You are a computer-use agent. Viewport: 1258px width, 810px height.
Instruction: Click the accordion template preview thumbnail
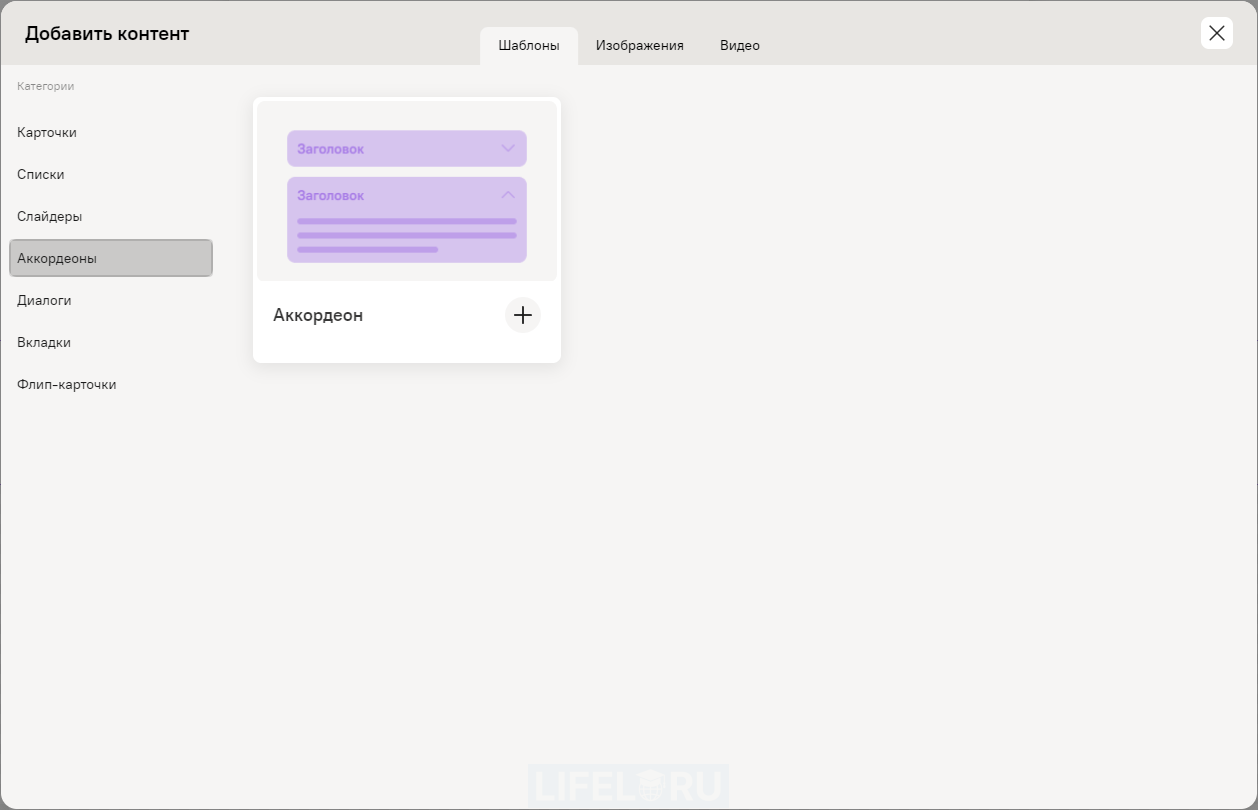(x=407, y=191)
